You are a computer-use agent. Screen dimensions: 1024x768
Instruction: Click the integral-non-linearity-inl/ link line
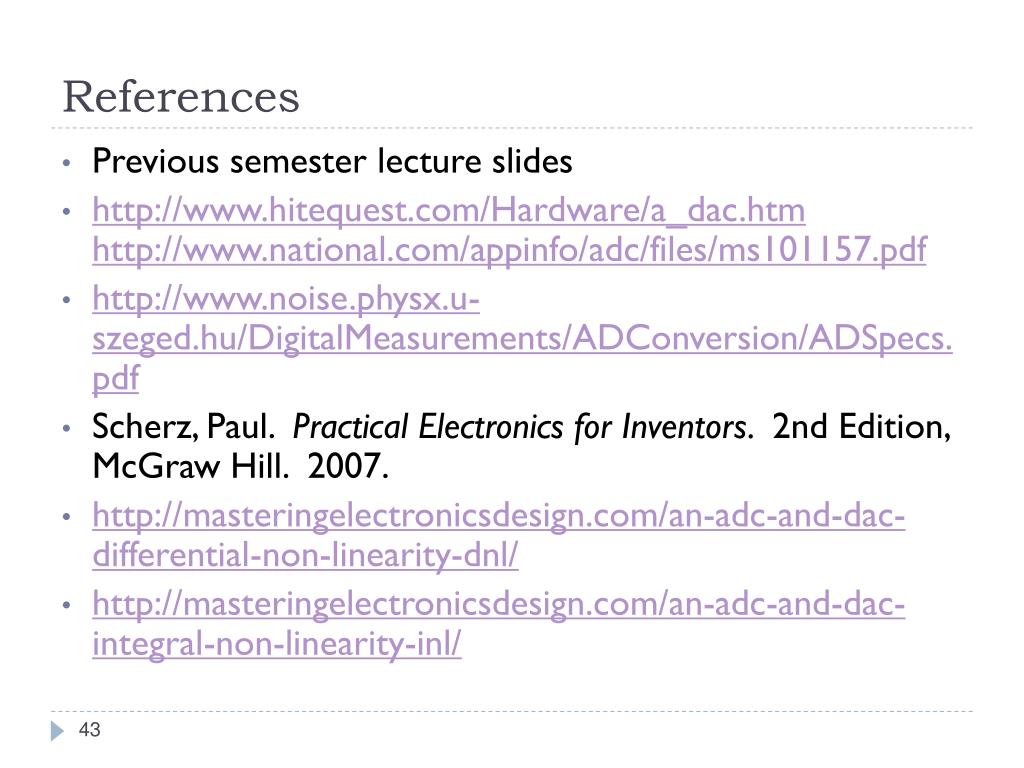tap(277, 644)
